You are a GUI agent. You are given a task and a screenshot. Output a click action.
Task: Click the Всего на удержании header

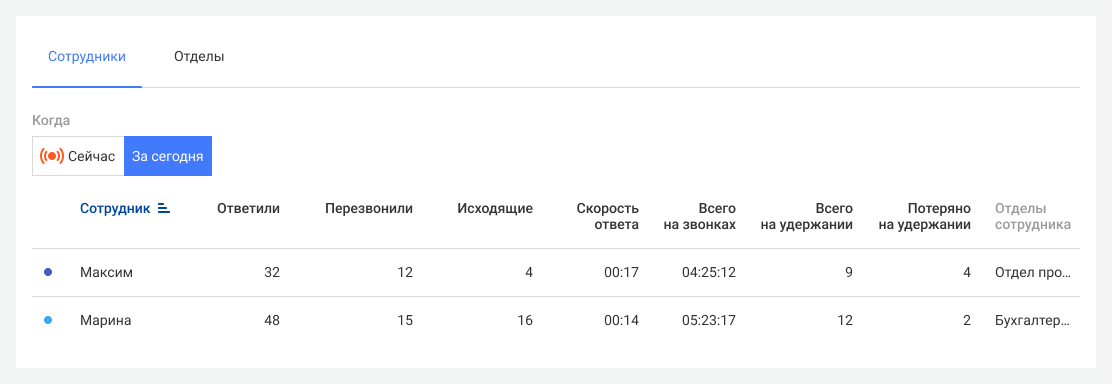pos(811,217)
